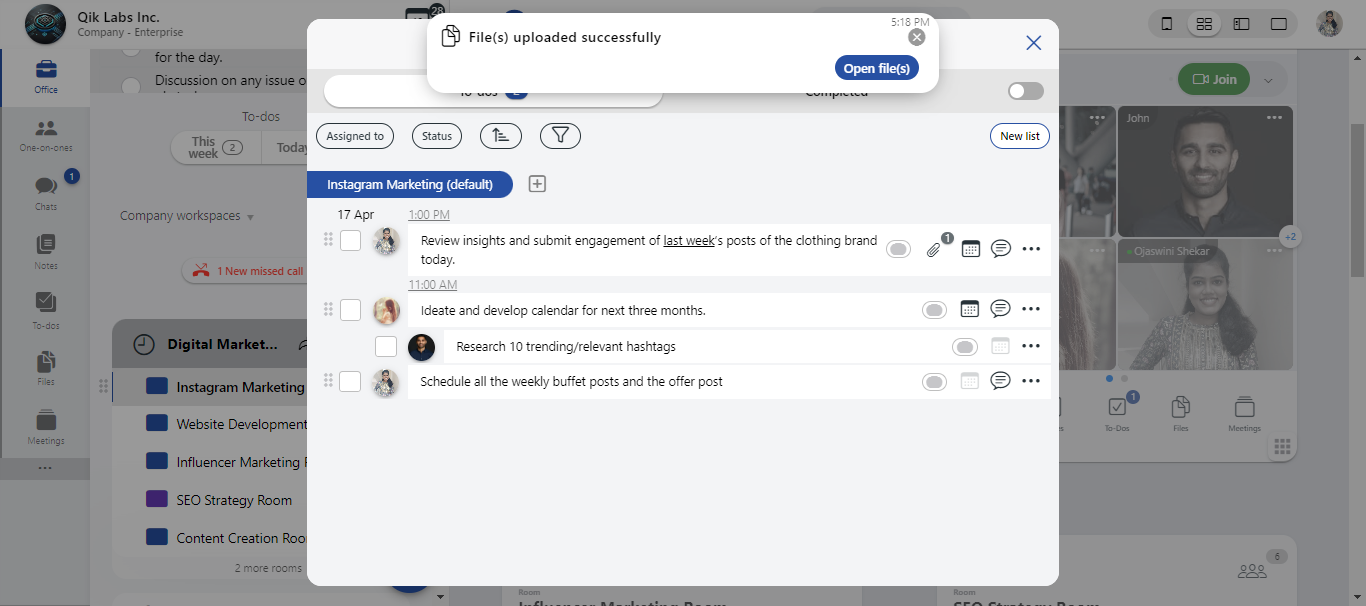Click the sort order icon
The height and width of the screenshot is (606, 1366).
(500, 136)
